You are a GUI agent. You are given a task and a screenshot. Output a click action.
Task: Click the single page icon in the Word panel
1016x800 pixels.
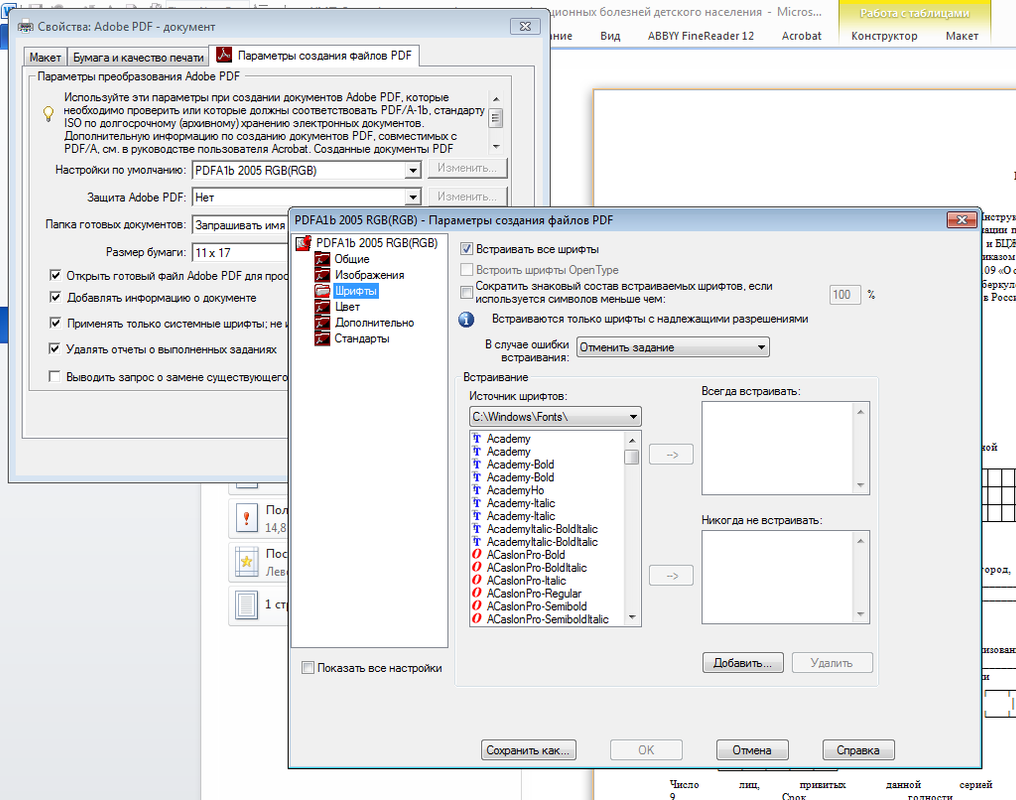[x=246, y=604]
